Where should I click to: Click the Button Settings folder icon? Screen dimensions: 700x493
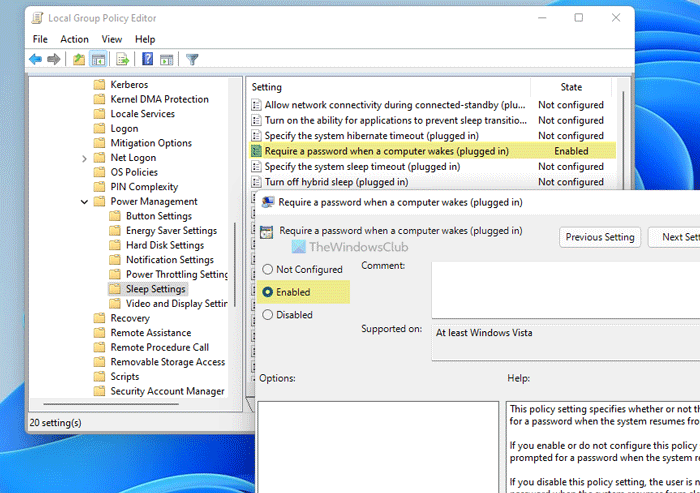click(115, 216)
